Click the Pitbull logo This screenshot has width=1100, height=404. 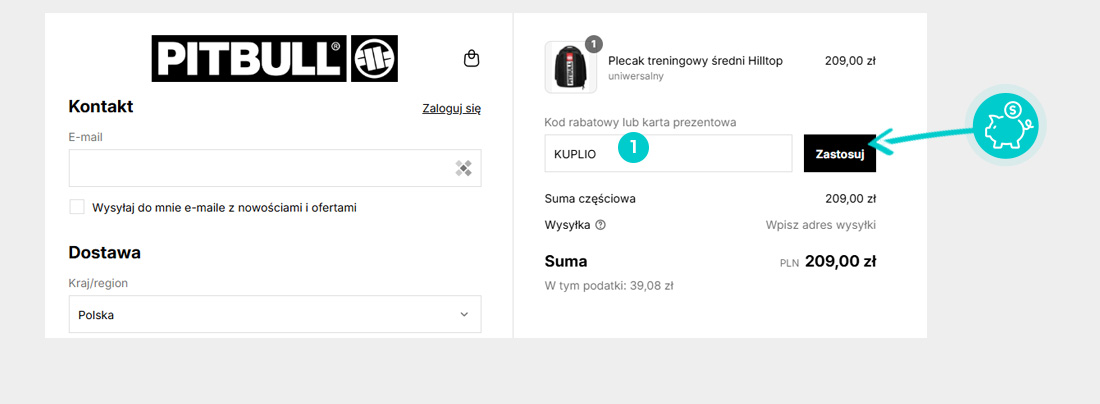click(275, 58)
